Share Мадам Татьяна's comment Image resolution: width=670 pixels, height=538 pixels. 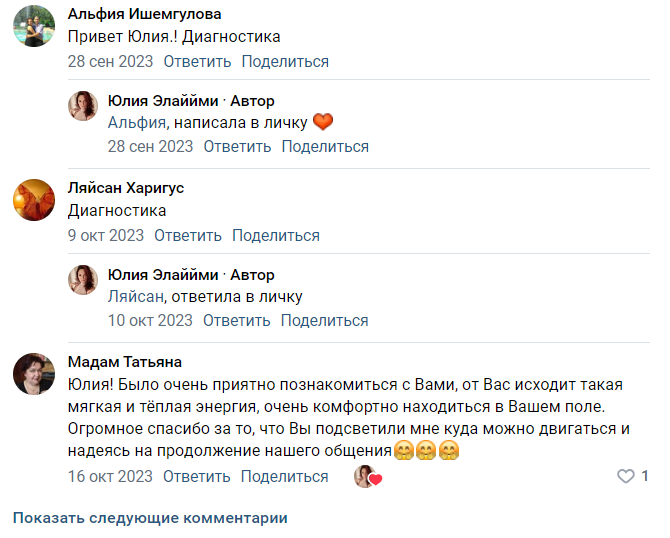coord(285,476)
